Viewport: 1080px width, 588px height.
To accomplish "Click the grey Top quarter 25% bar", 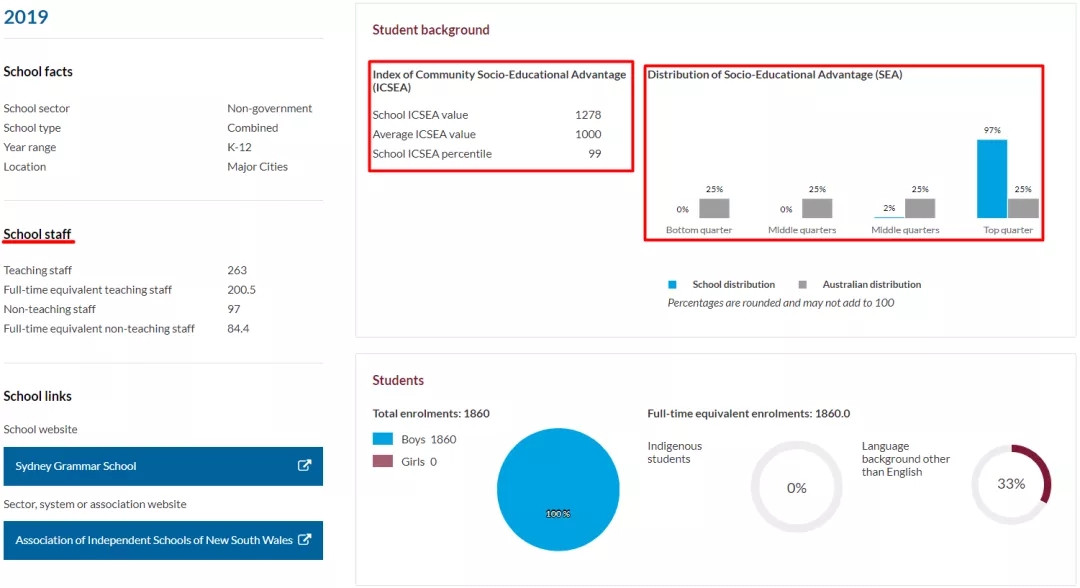I will pyautogui.click(x=1023, y=208).
